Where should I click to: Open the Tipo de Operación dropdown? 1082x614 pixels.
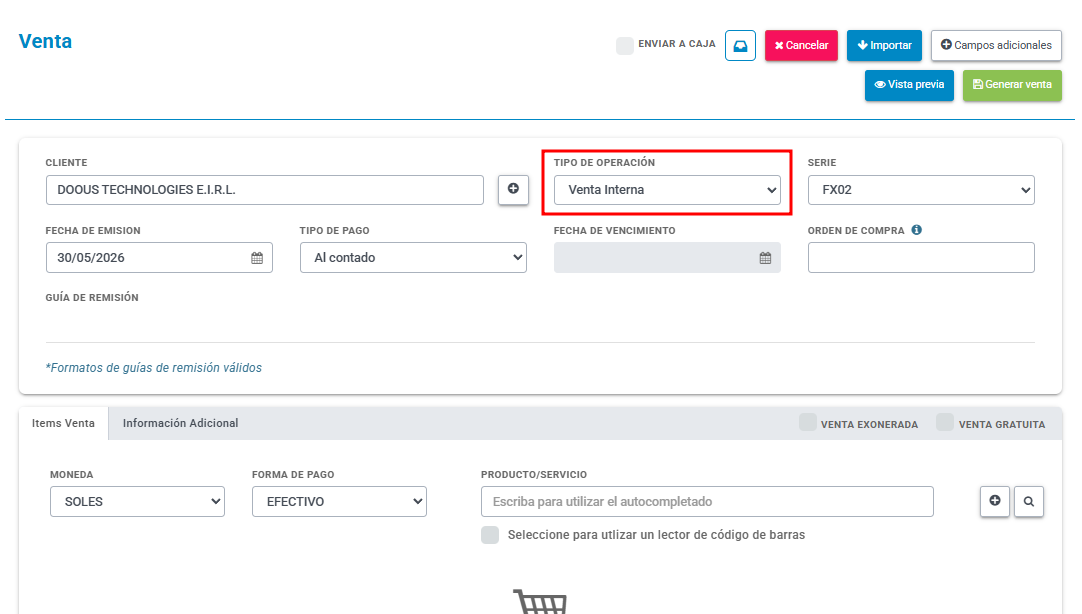[x=667, y=190]
